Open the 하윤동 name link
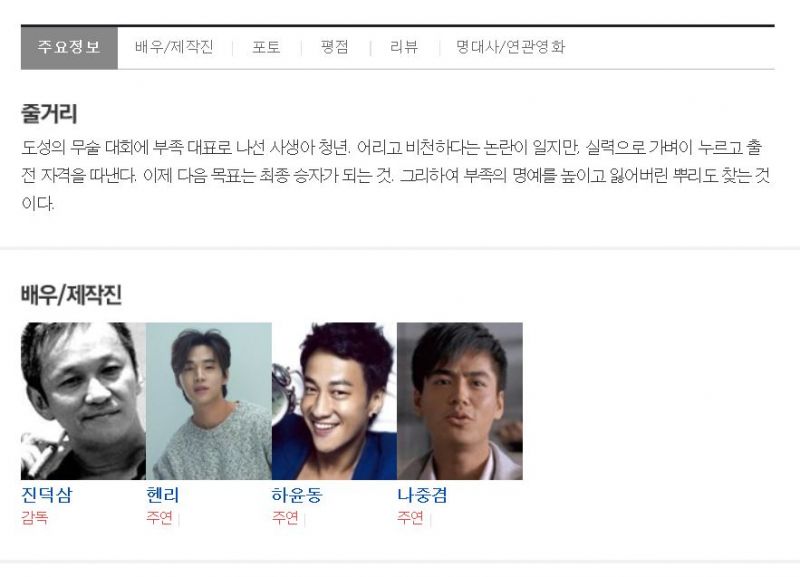Screen dimensions: 800x577 297,495
